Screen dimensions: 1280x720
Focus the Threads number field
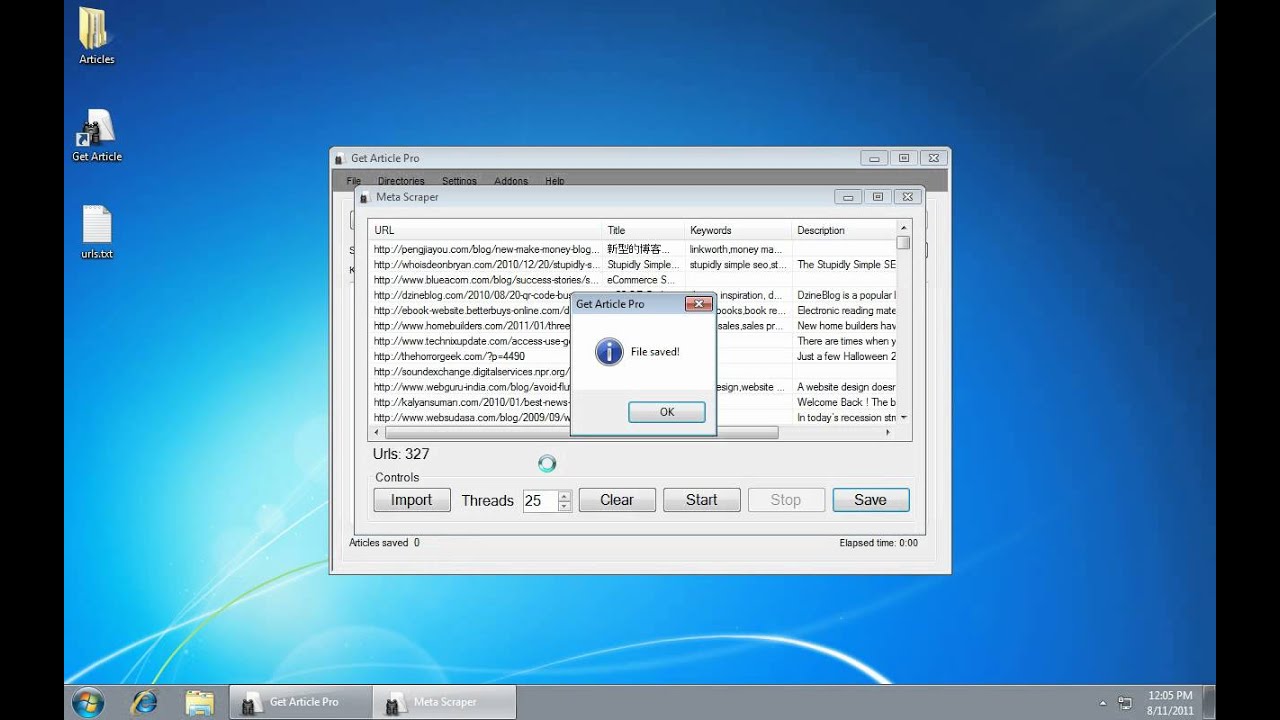[x=540, y=500]
